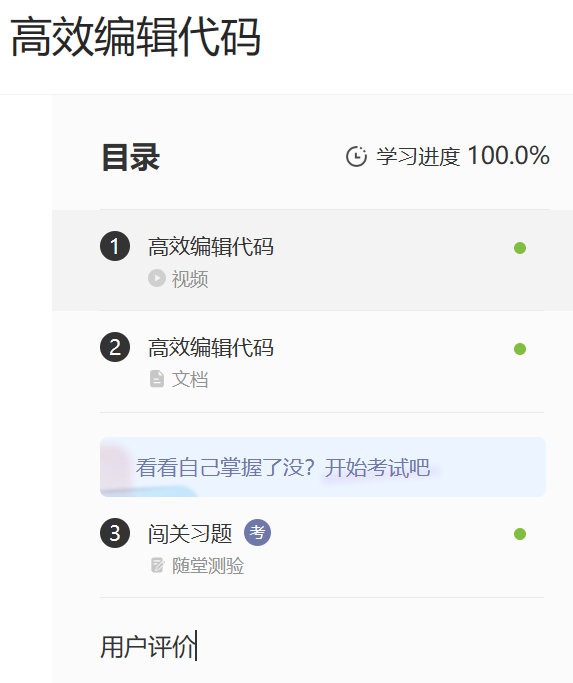Viewport: 573px width, 683px height.
Task: Click the green completion dot for lesson 2
Action: point(520,349)
